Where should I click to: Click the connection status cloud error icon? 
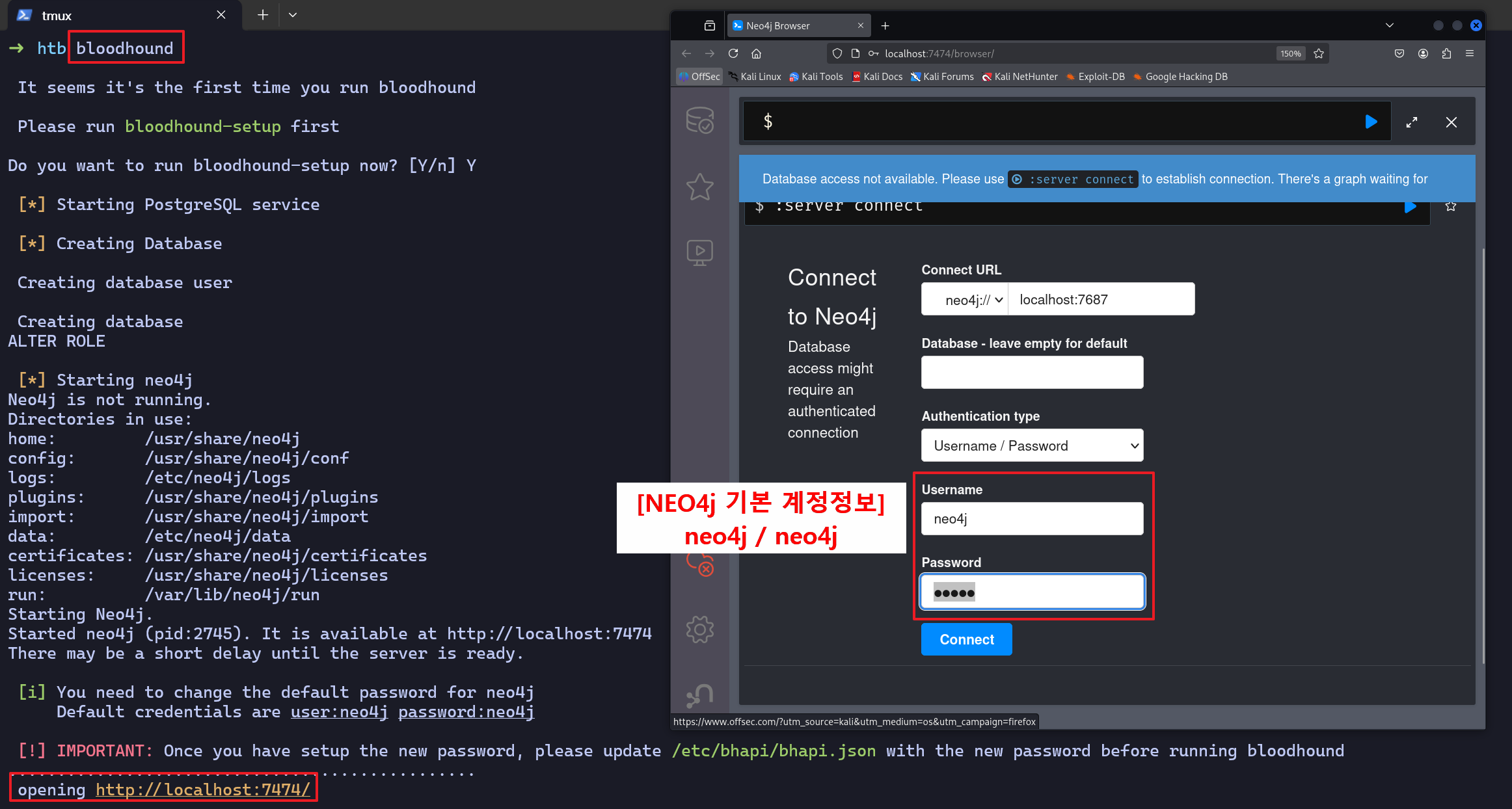pos(701,564)
